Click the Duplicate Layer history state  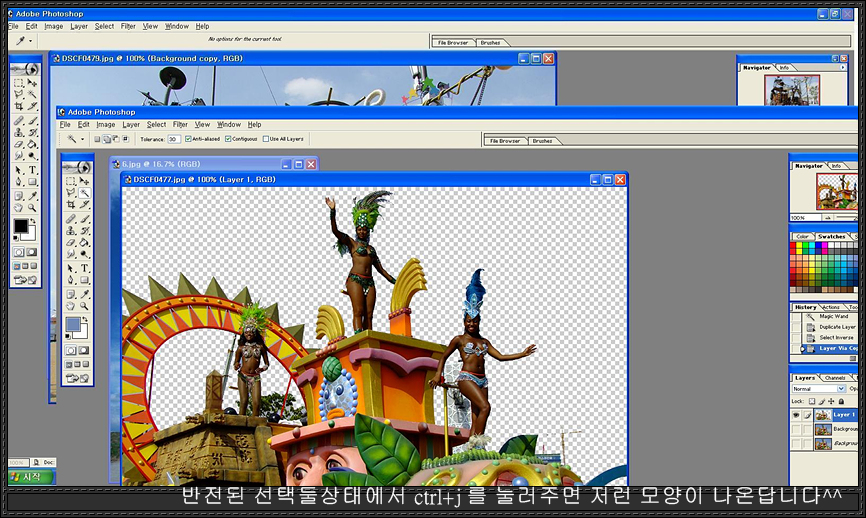[x=837, y=327]
